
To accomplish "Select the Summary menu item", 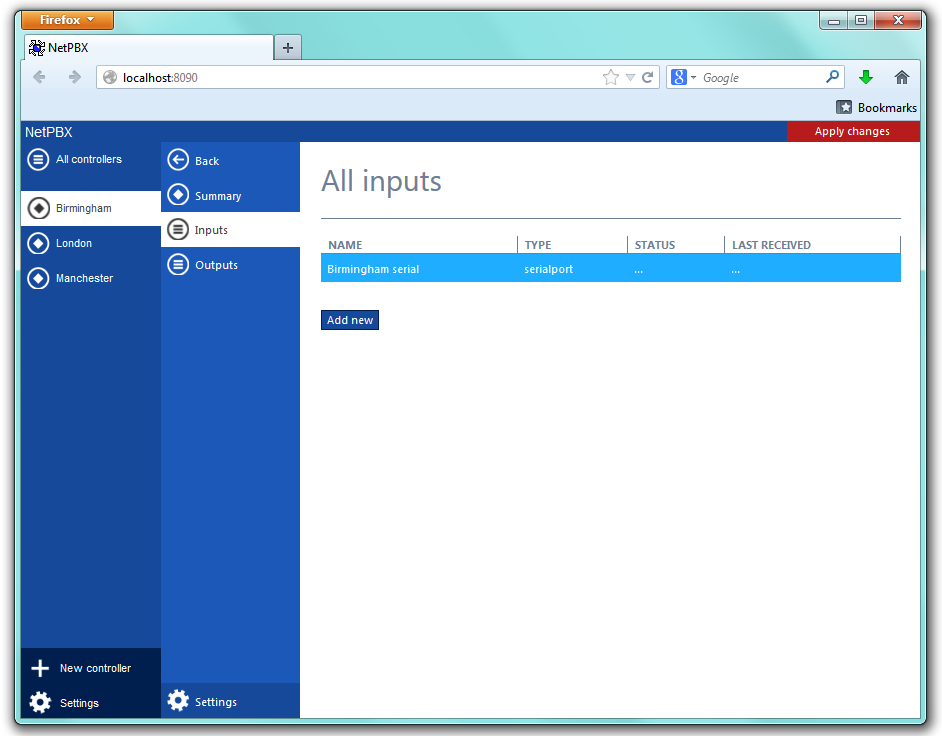I will [217, 196].
